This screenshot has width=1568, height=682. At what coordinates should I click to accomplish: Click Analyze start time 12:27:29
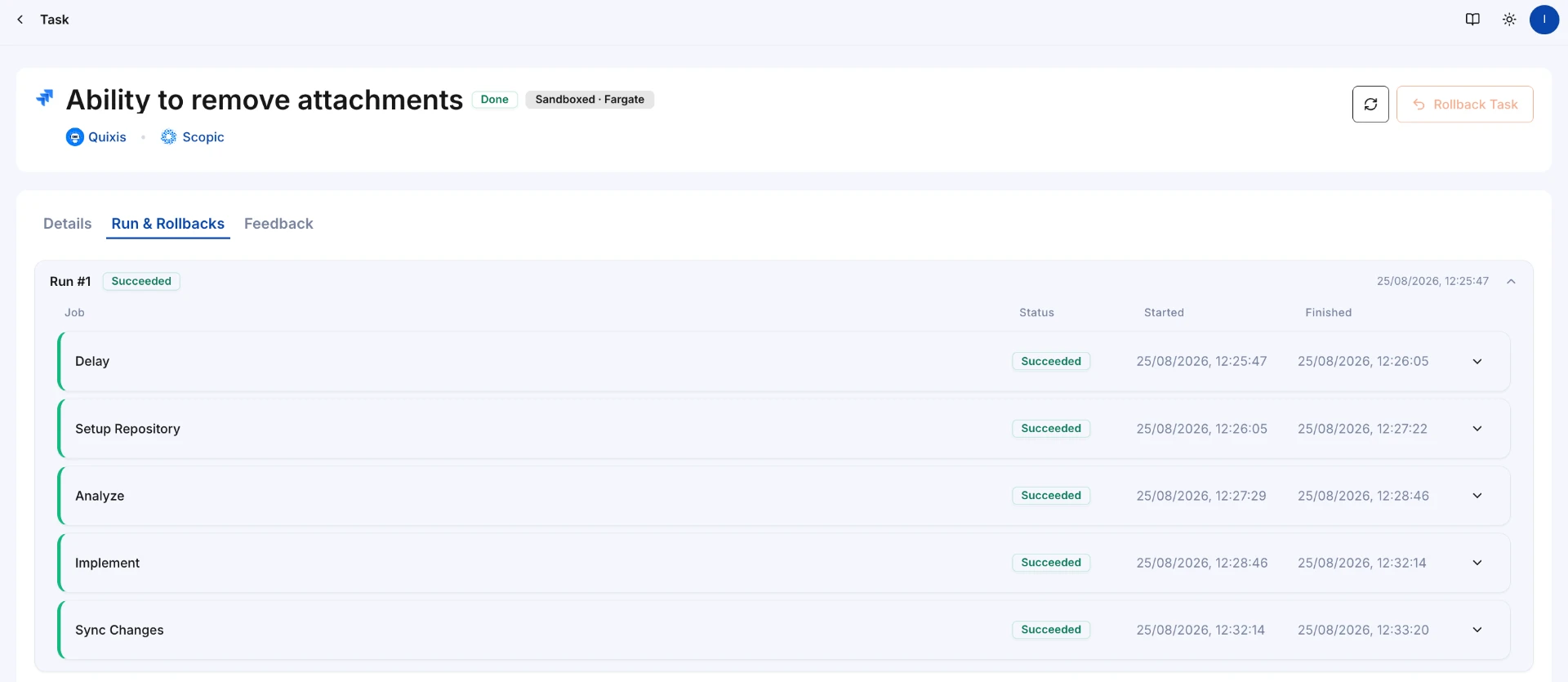pos(1201,496)
